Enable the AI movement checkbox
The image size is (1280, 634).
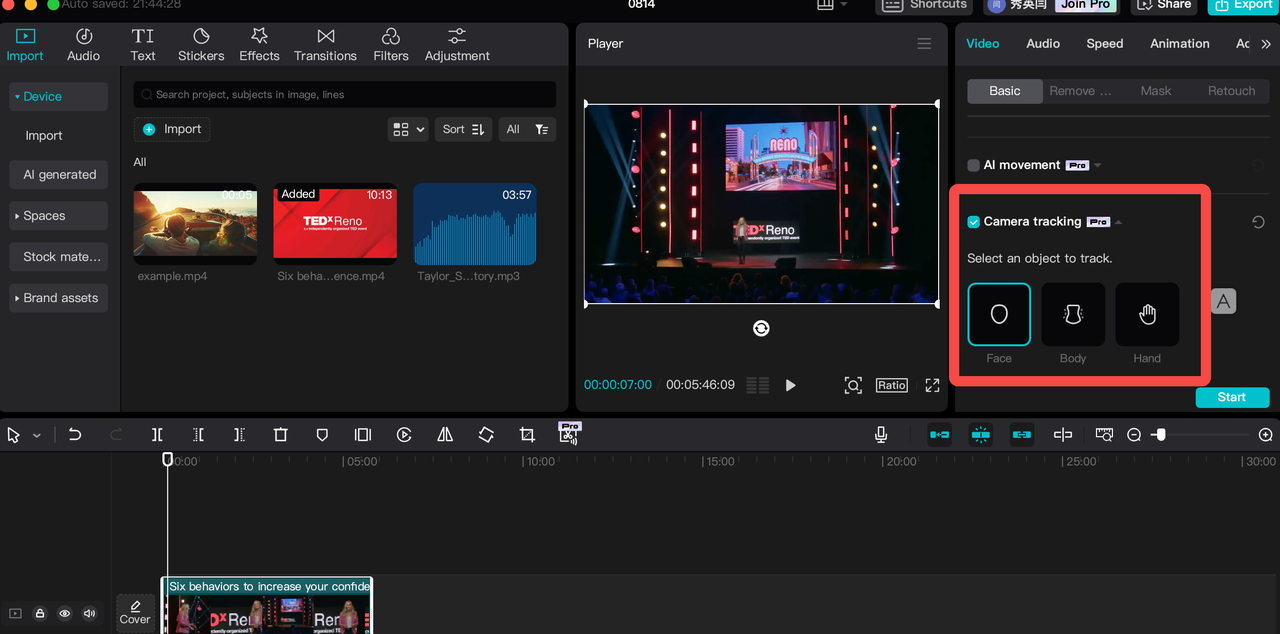point(973,165)
